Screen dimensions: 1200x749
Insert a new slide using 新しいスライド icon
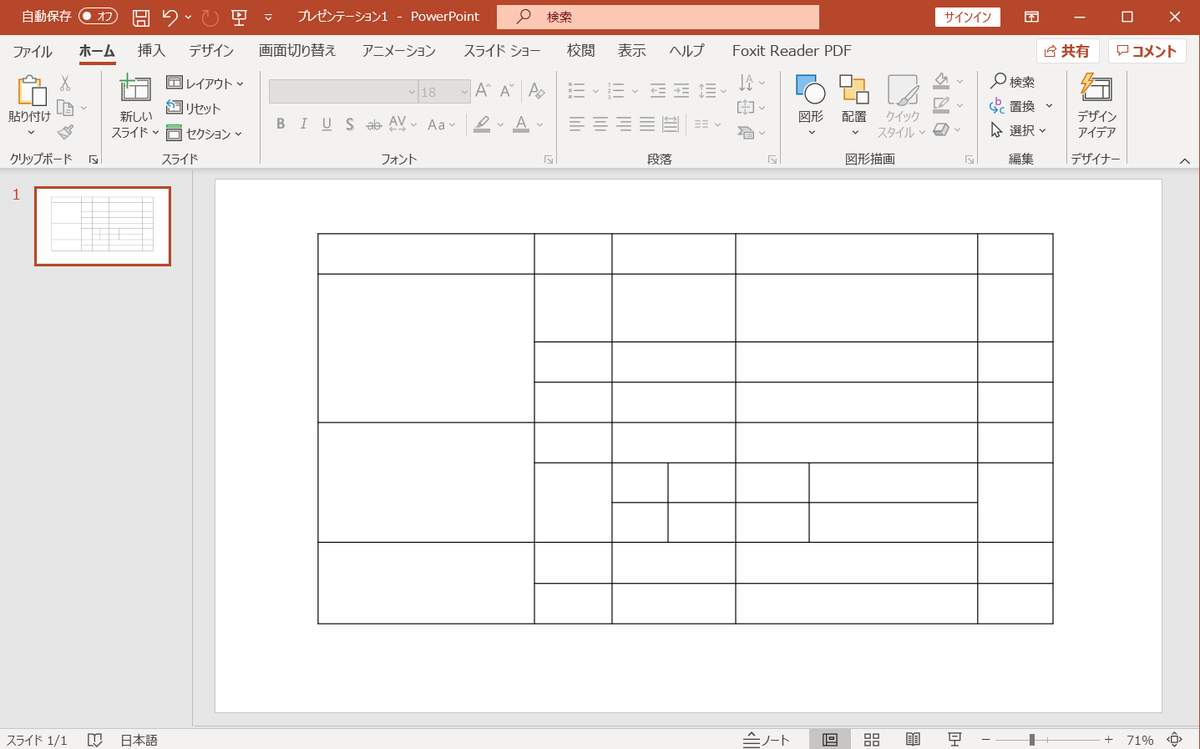(135, 89)
